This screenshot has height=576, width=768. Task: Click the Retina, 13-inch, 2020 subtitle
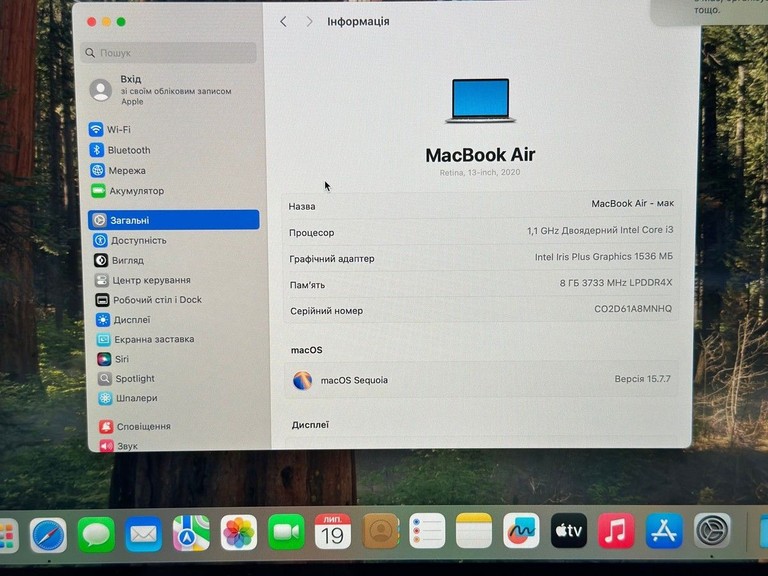tap(480, 172)
